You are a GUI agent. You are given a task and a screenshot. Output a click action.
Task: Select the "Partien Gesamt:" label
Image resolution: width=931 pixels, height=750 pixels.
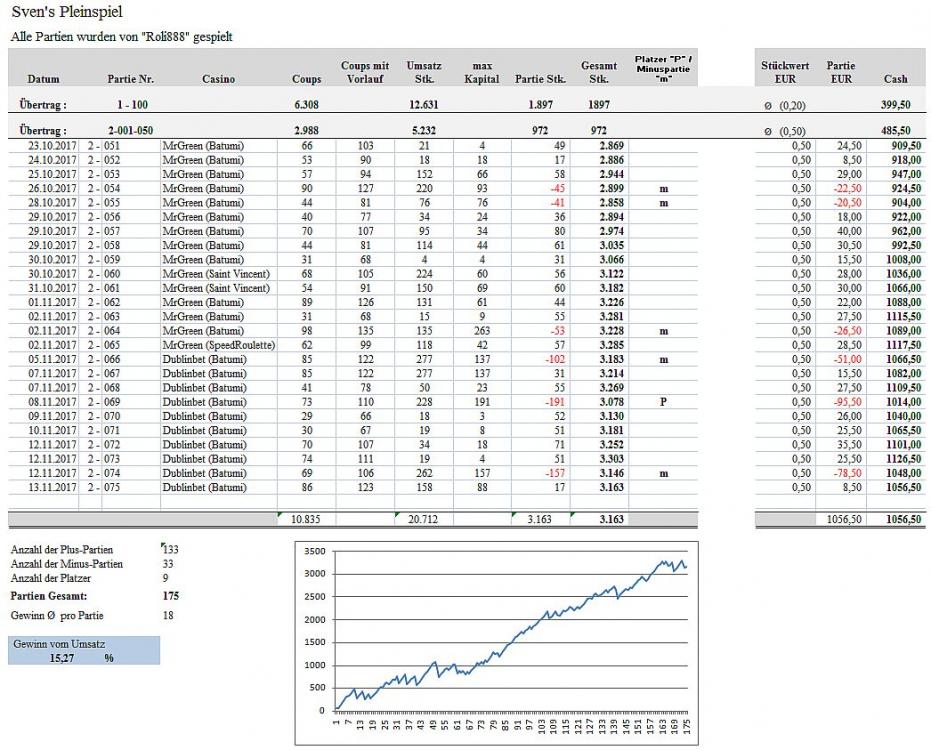pyautogui.click(x=55, y=596)
